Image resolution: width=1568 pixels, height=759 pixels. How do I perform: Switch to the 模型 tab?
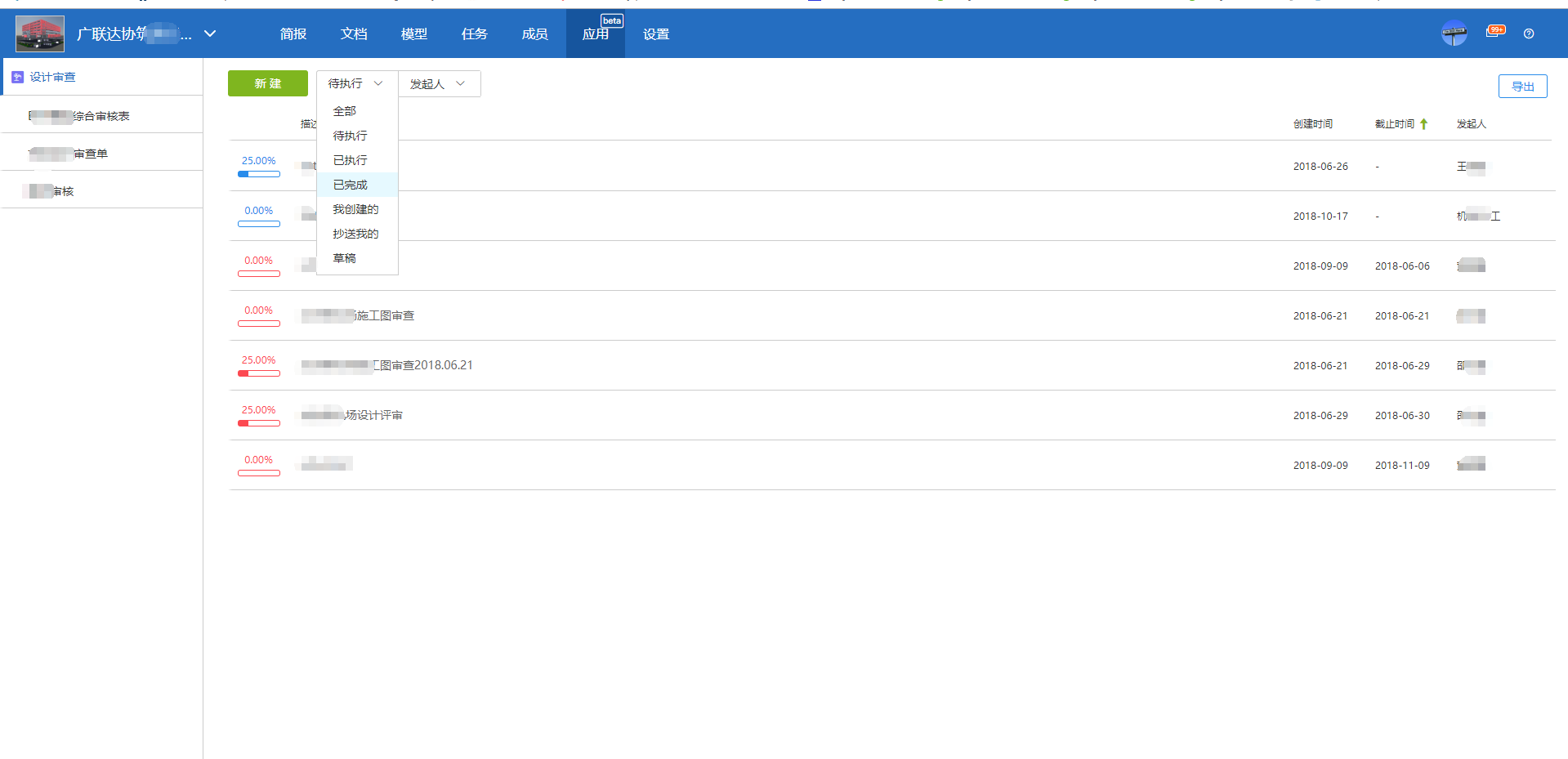(413, 34)
